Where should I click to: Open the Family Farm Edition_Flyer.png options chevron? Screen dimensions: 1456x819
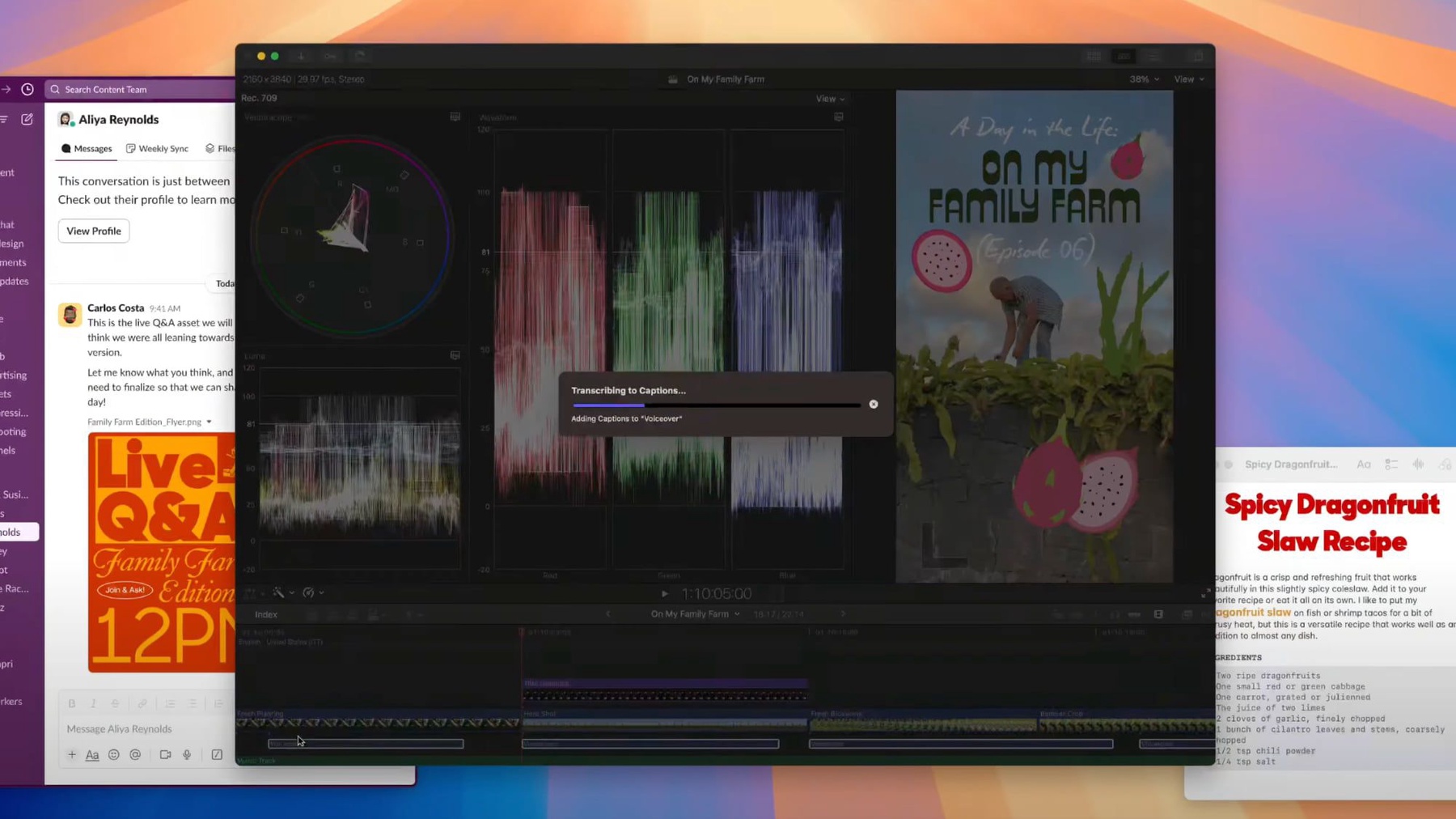[x=209, y=422]
